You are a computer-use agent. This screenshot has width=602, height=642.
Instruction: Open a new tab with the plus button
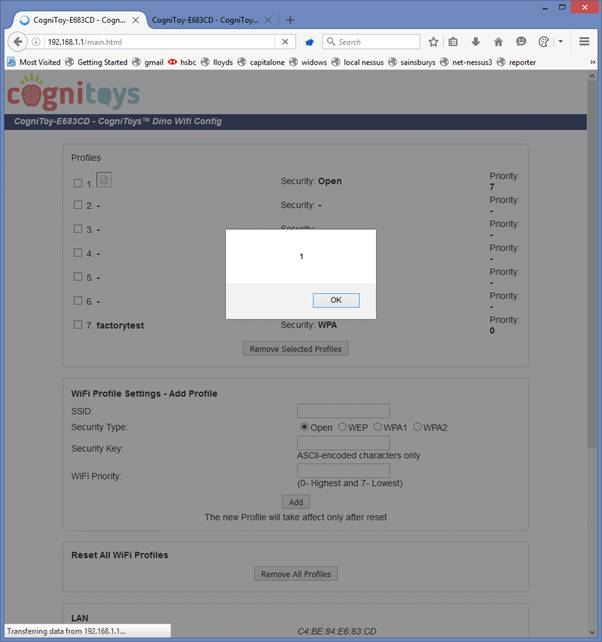pyautogui.click(x=290, y=20)
